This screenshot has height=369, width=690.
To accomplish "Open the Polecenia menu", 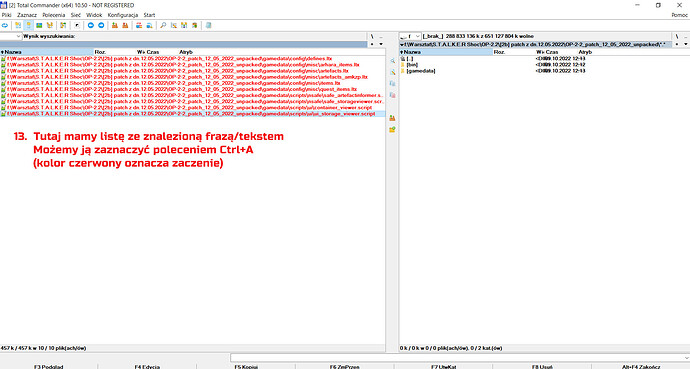I will pyautogui.click(x=54, y=15).
